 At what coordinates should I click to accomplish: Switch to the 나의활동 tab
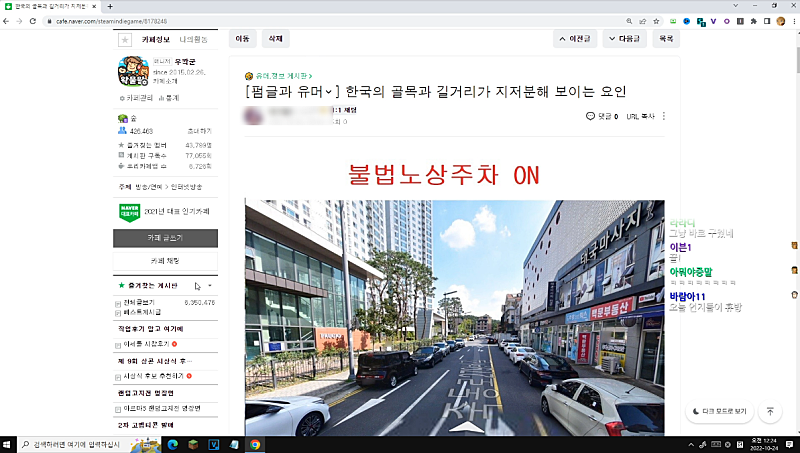(x=194, y=40)
